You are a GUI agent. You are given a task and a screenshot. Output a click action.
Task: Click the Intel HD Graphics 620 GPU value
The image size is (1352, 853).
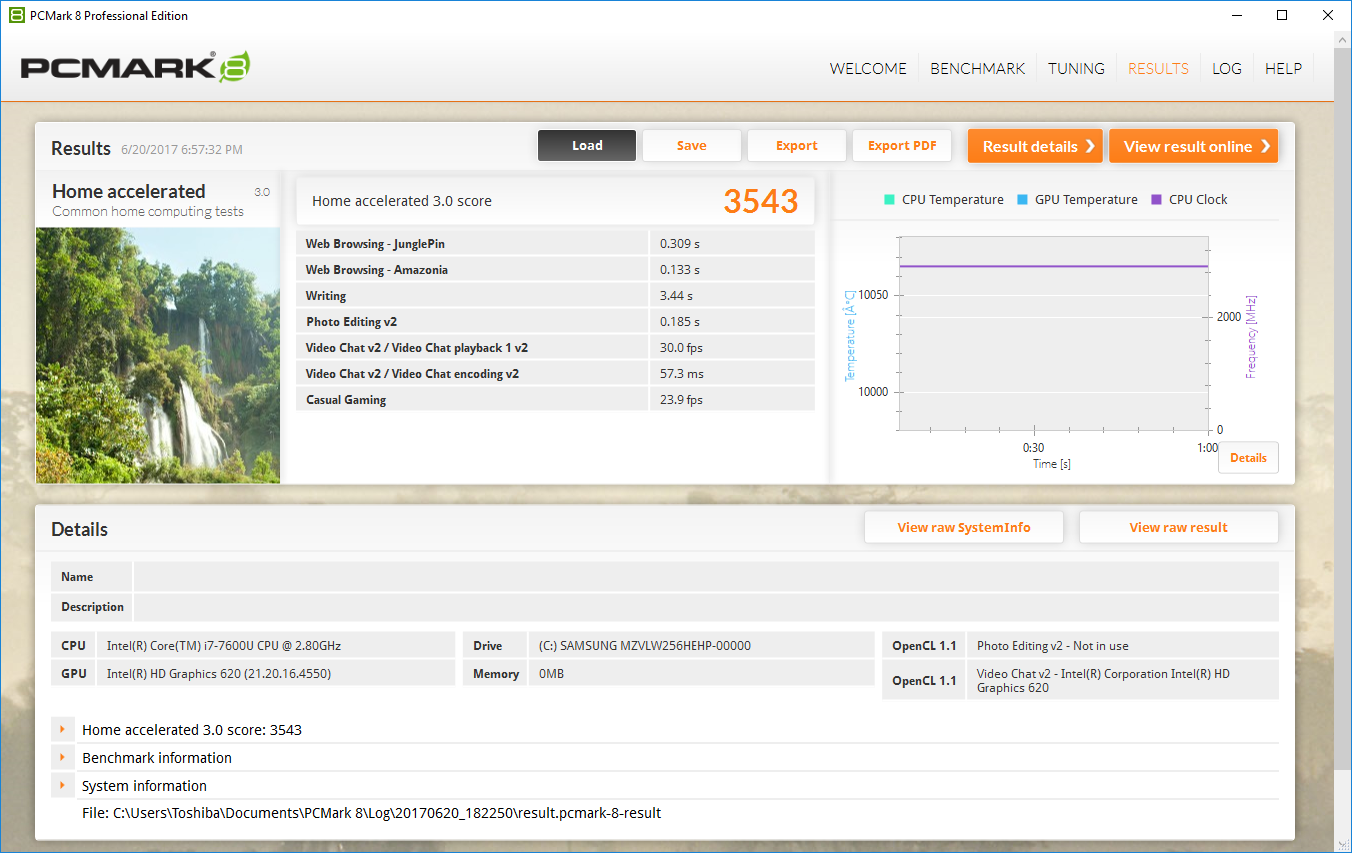(x=219, y=673)
